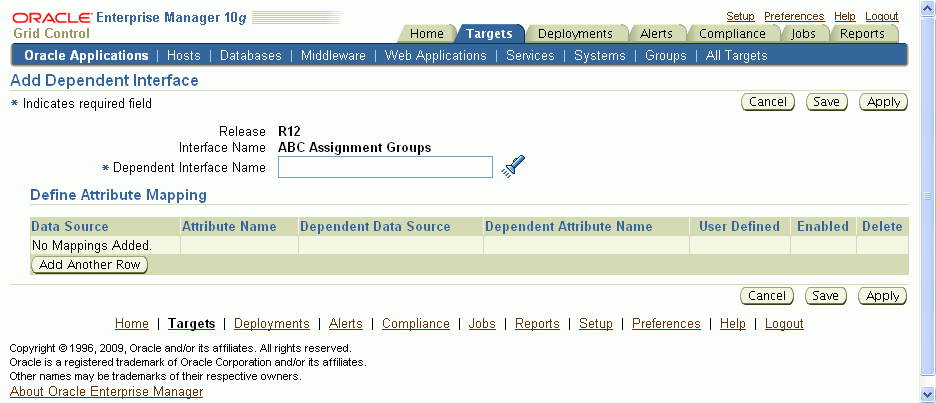
Task: Click the User Defined column header
Action: 739,226
